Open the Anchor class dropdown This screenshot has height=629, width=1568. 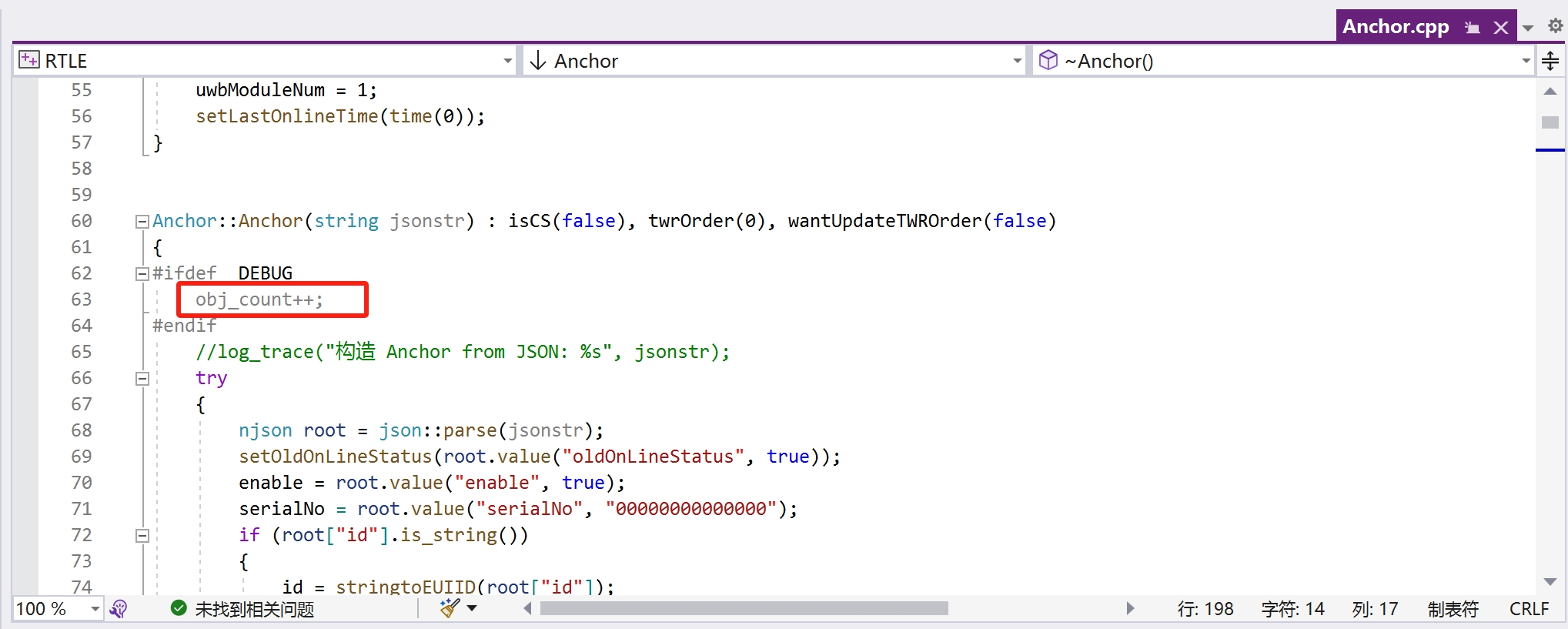click(1017, 61)
